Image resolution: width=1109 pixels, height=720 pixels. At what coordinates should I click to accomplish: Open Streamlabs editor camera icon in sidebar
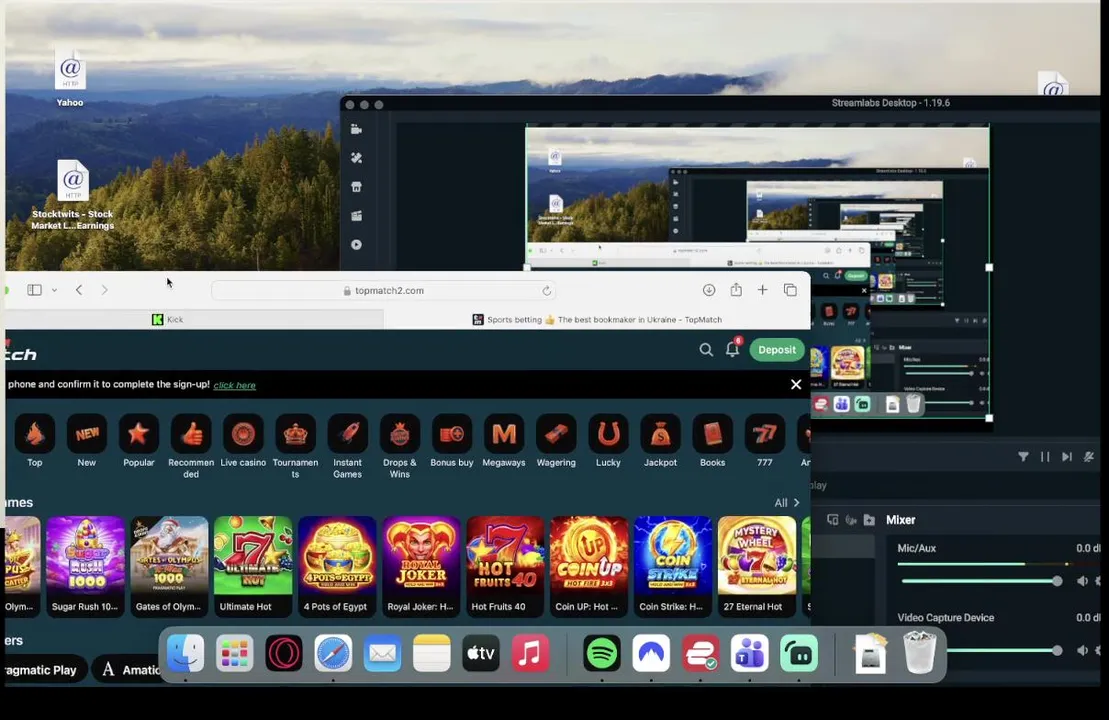pyautogui.click(x=356, y=129)
